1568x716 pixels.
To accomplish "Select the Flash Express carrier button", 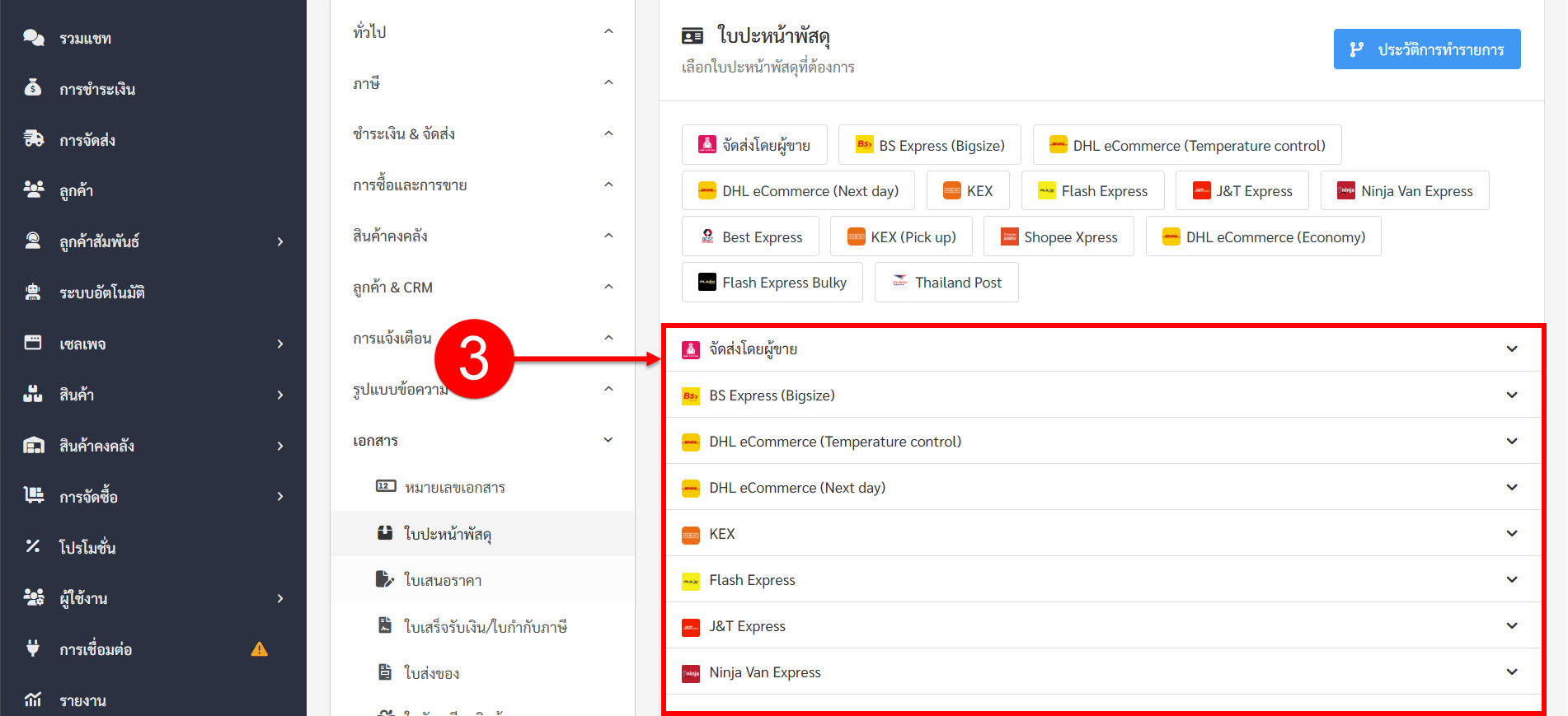I will [1093, 190].
